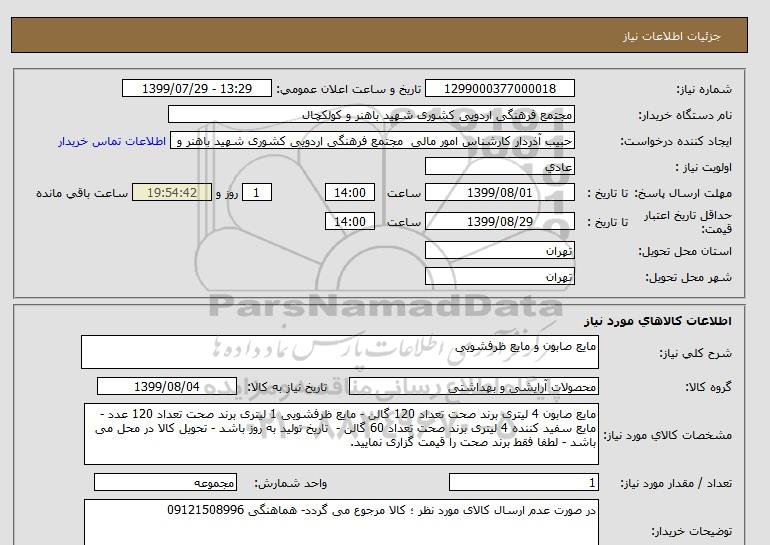Viewport: 770px width, 545px height.
Task: Click the مهلت ارسال پاسخ label
Action: point(683,193)
